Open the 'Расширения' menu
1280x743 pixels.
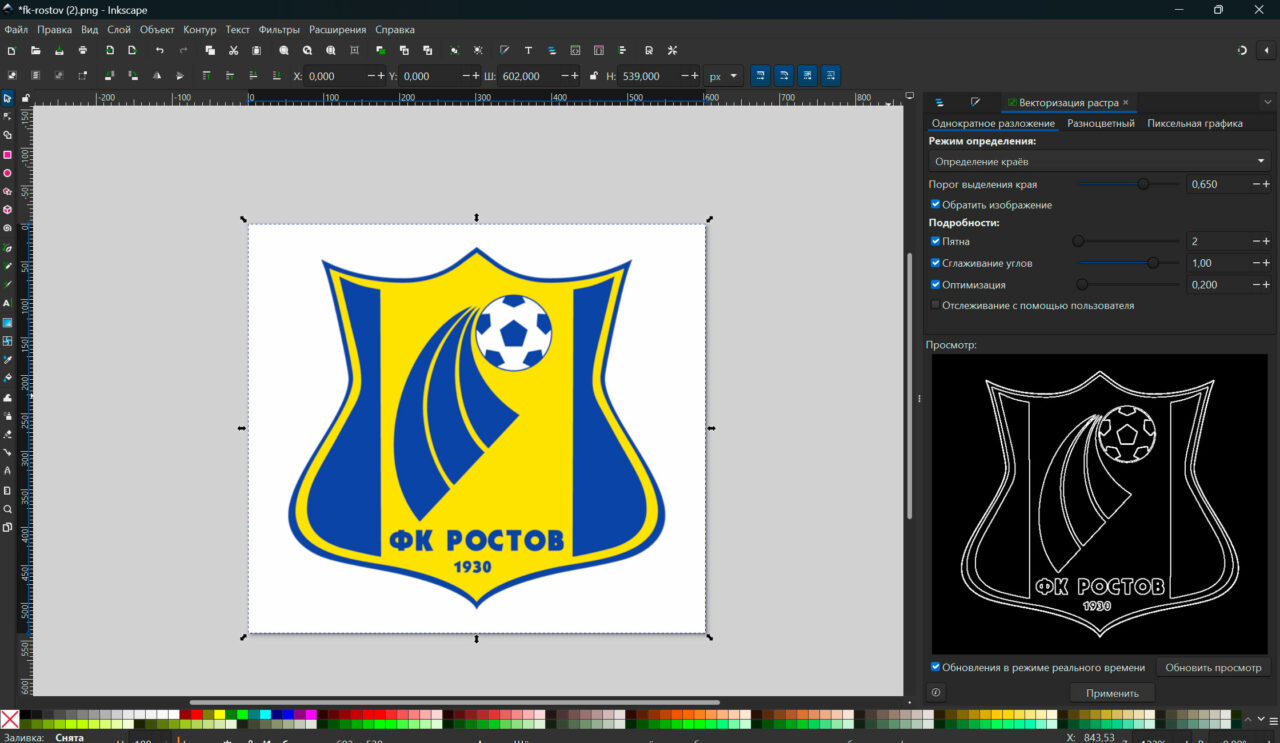(x=337, y=30)
